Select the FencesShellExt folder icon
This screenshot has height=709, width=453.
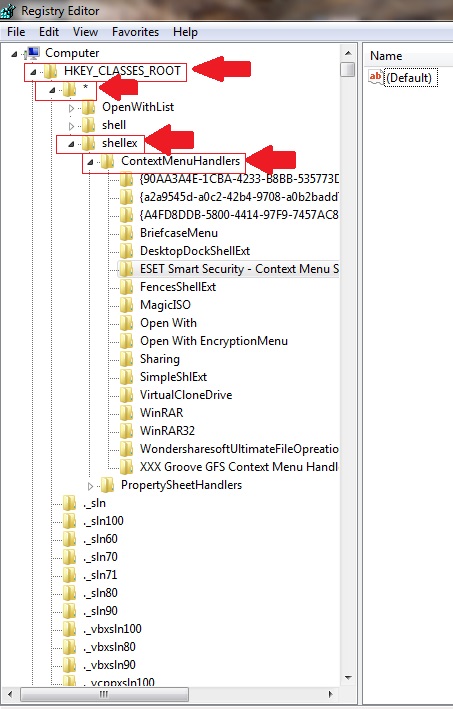pos(127,287)
